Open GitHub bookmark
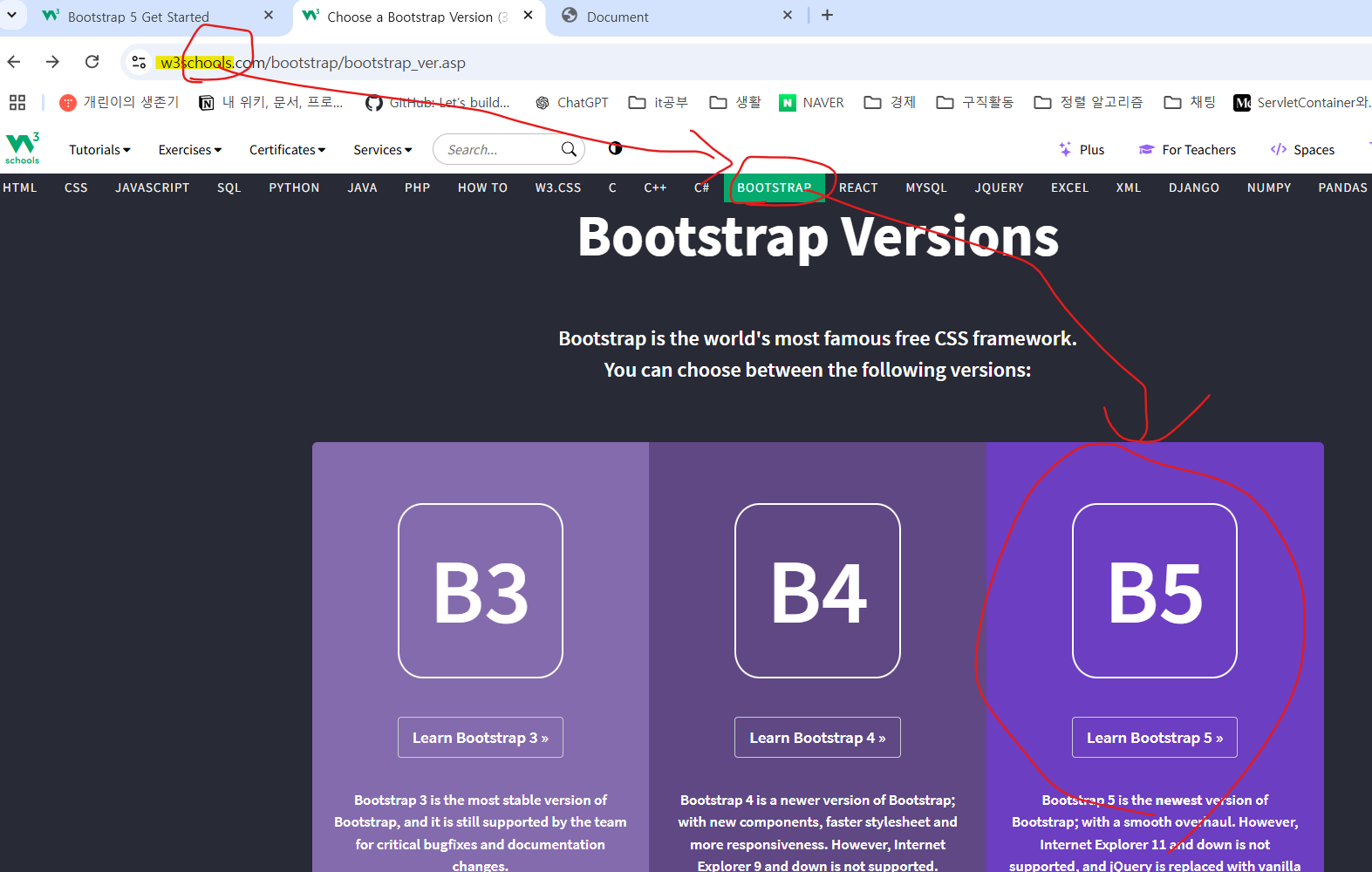Image resolution: width=1372 pixels, height=872 pixels. click(x=438, y=102)
